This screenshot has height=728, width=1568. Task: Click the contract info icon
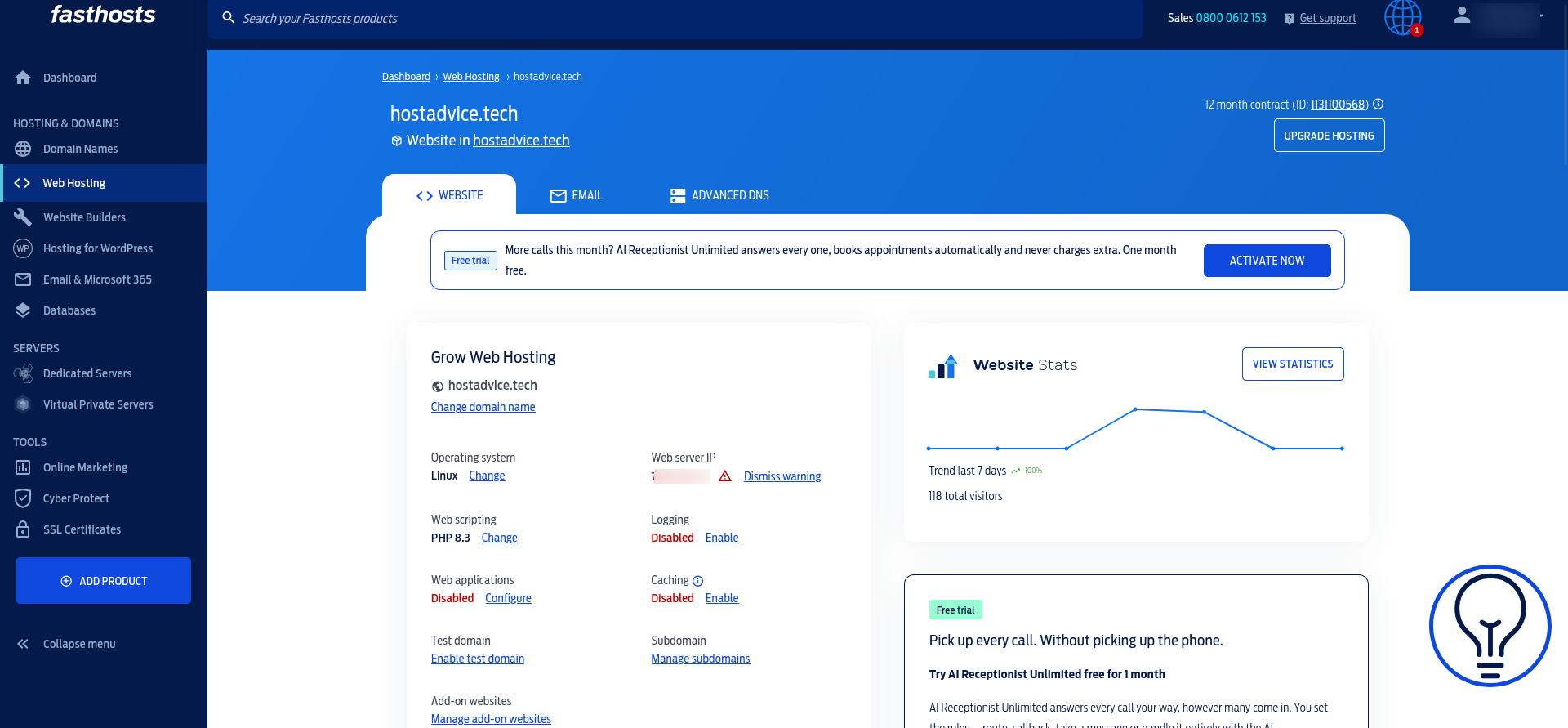click(1379, 105)
